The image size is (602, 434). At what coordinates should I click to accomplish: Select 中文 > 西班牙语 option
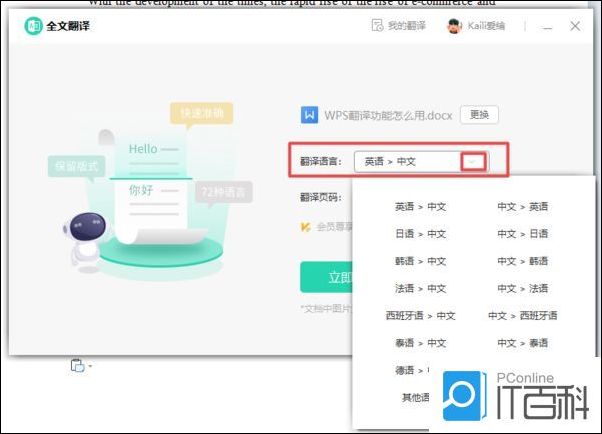pyautogui.click(x=522, y=316)
